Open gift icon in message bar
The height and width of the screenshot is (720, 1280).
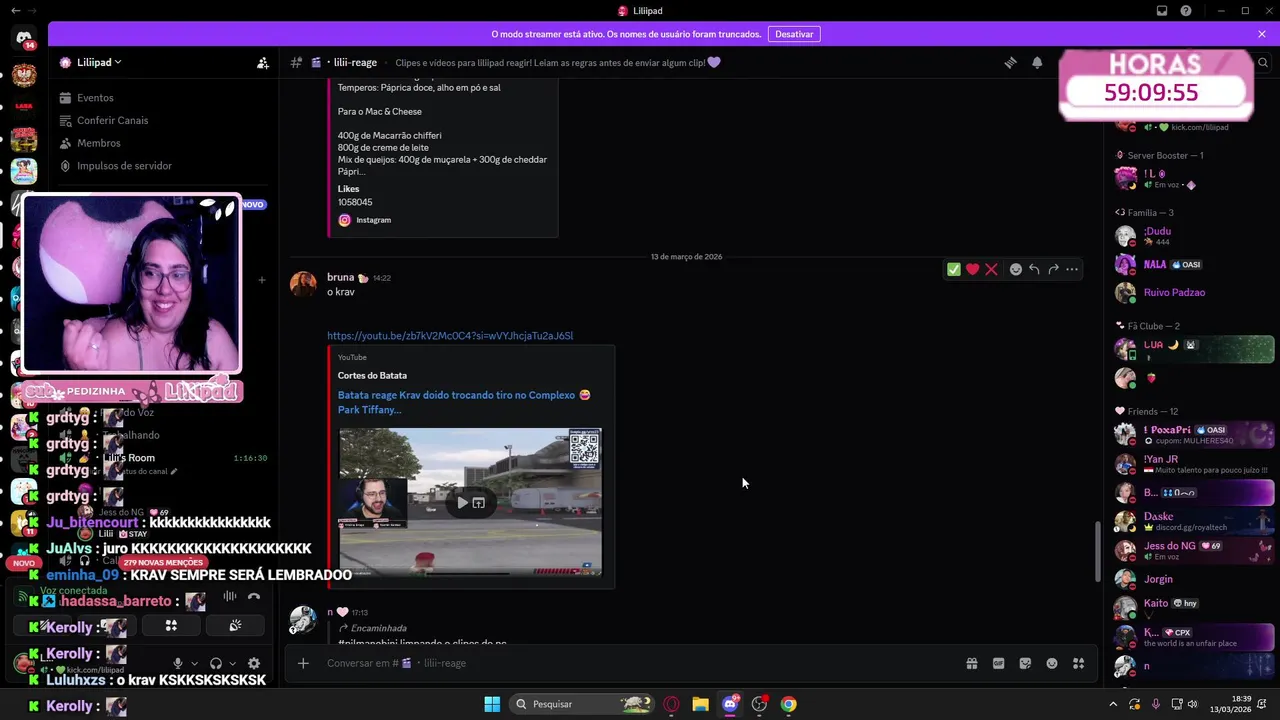(971, 663)
